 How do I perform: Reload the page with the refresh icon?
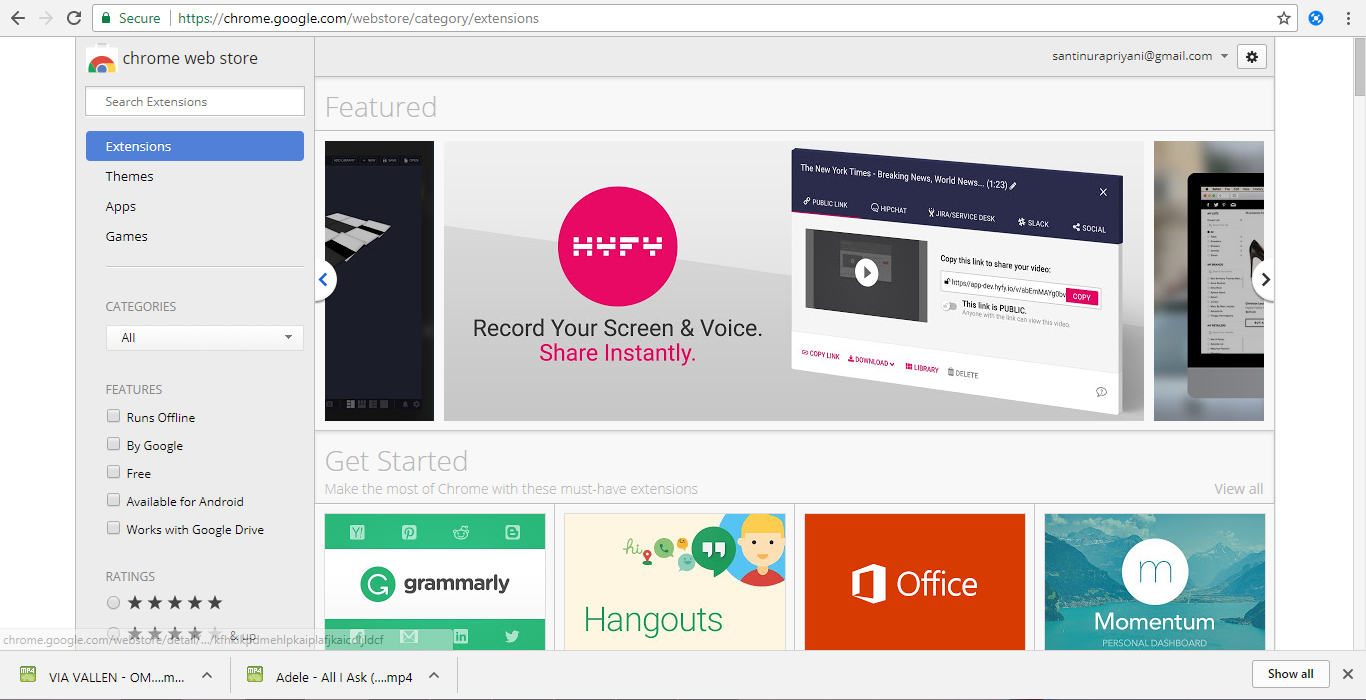click(74, 18)
